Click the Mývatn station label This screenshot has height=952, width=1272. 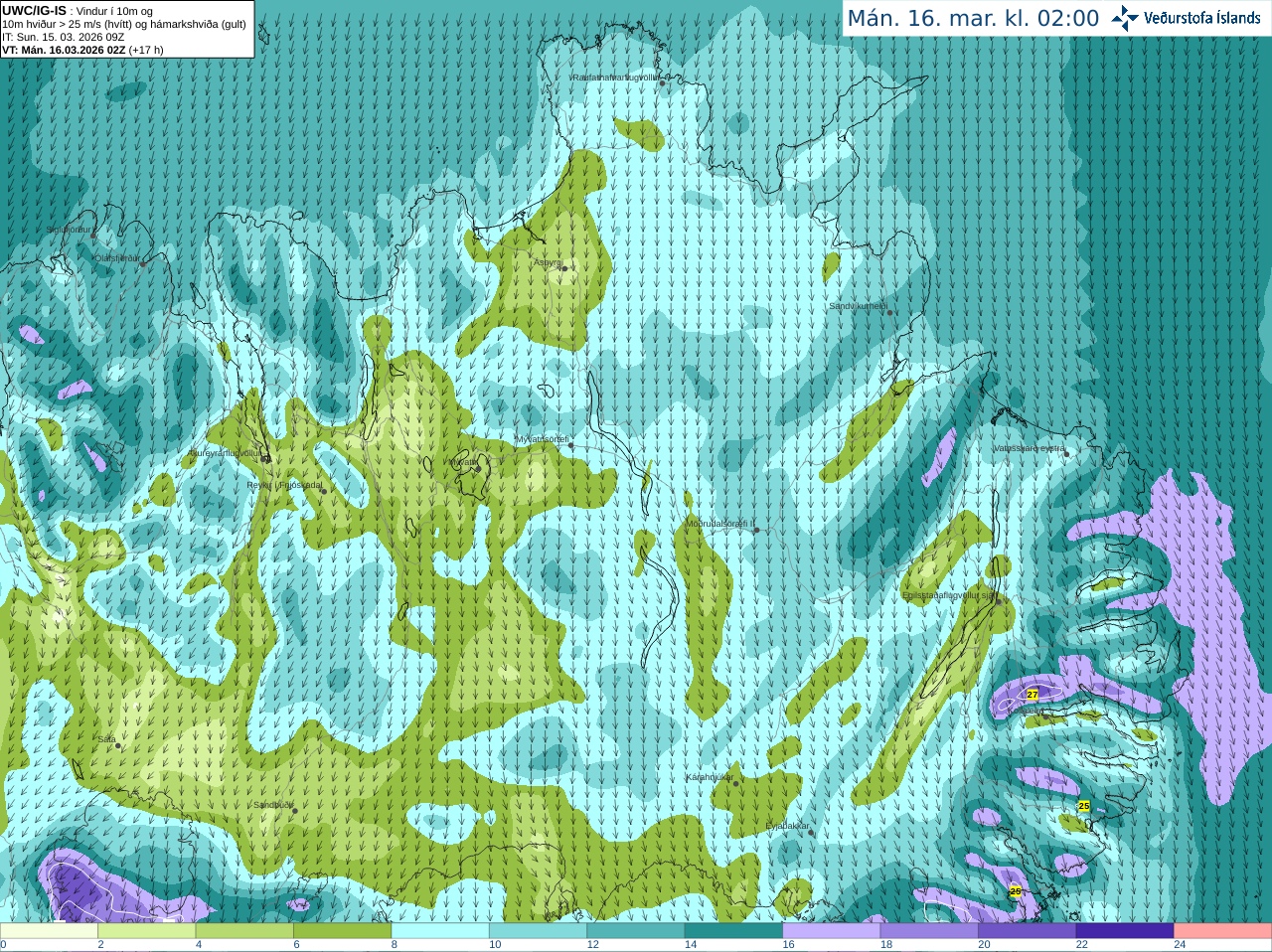[x=464, y=462]
